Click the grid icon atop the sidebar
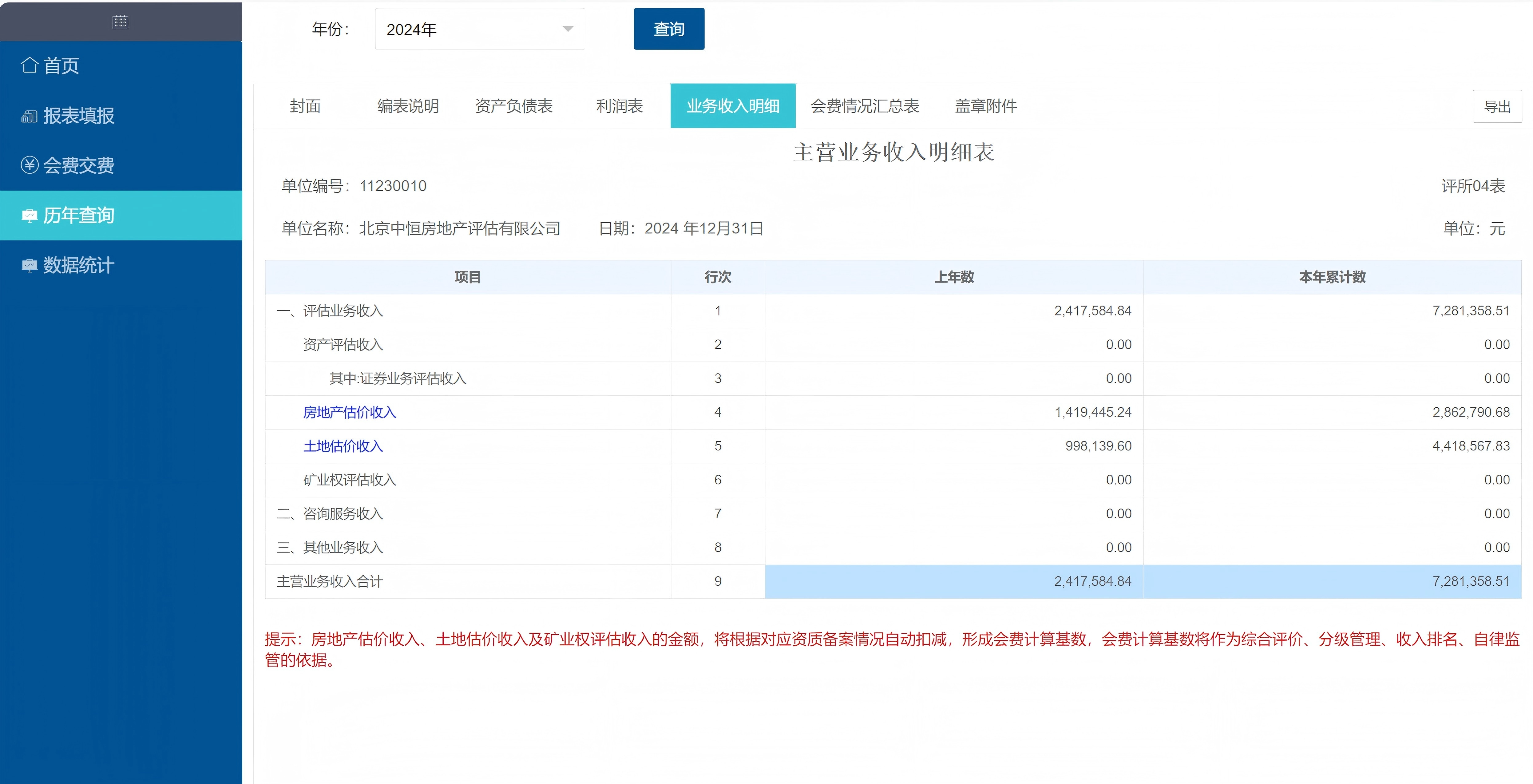 (120, 22)
